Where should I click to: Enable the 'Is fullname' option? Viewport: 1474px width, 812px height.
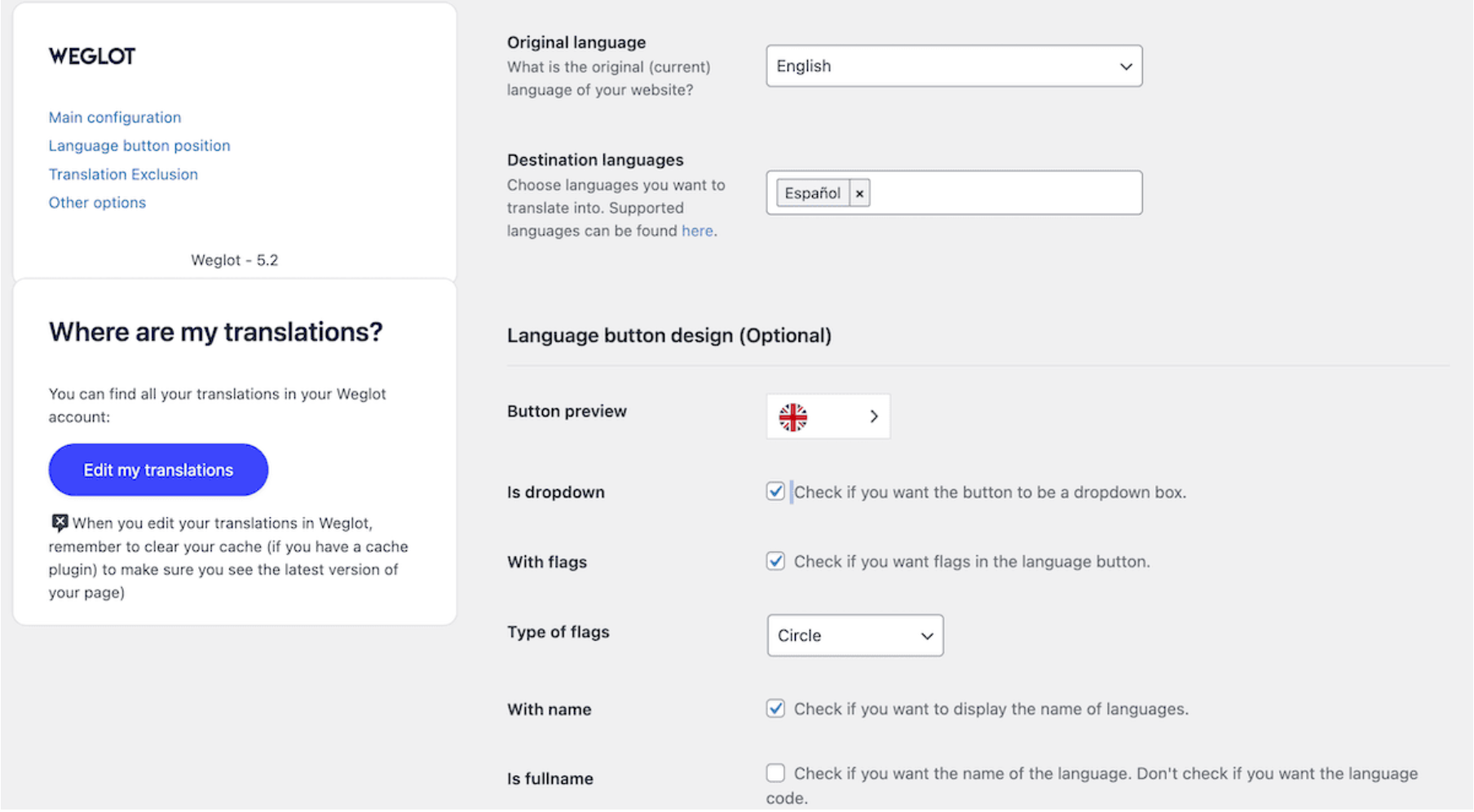coord(775,772)
